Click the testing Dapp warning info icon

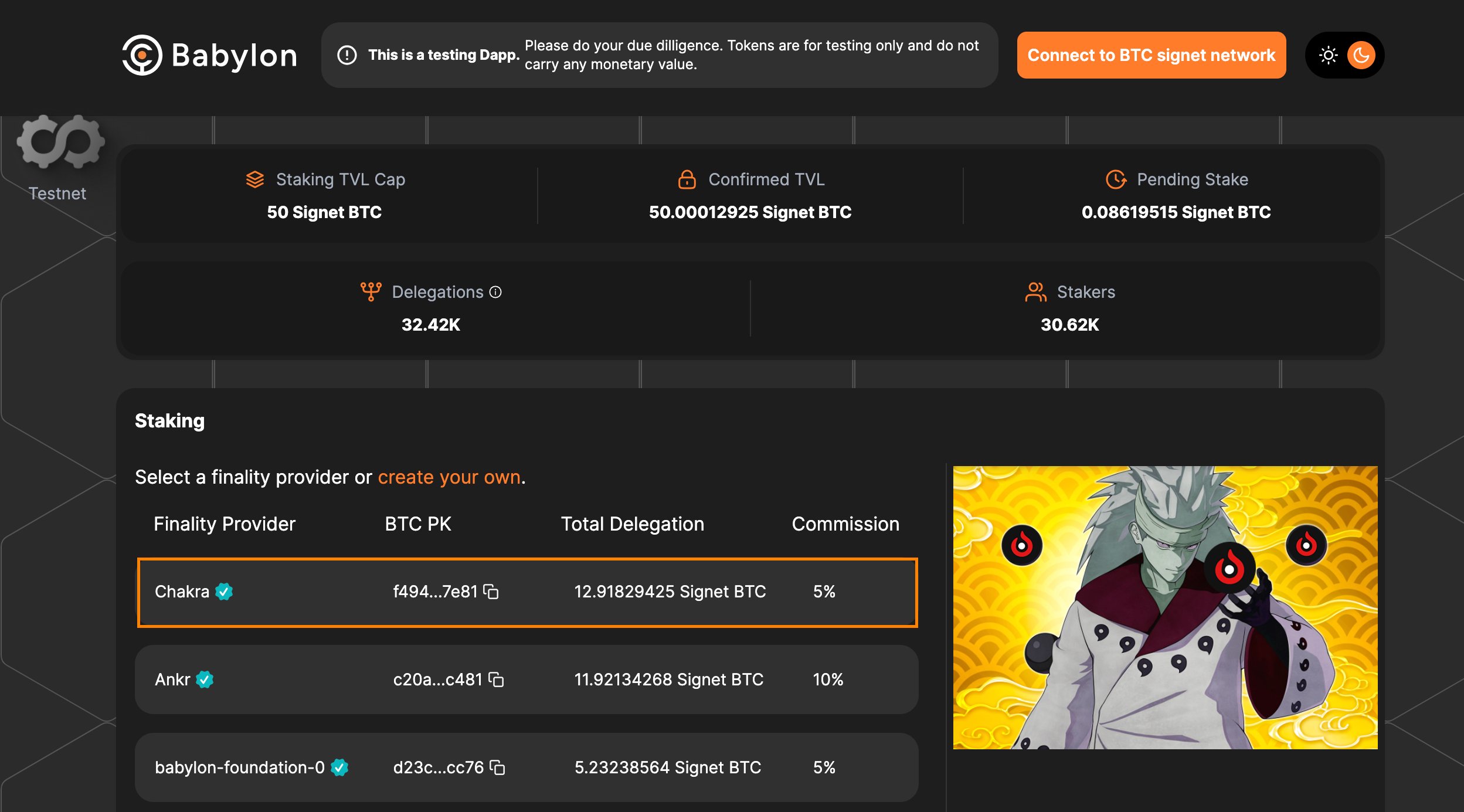point(347,55)
